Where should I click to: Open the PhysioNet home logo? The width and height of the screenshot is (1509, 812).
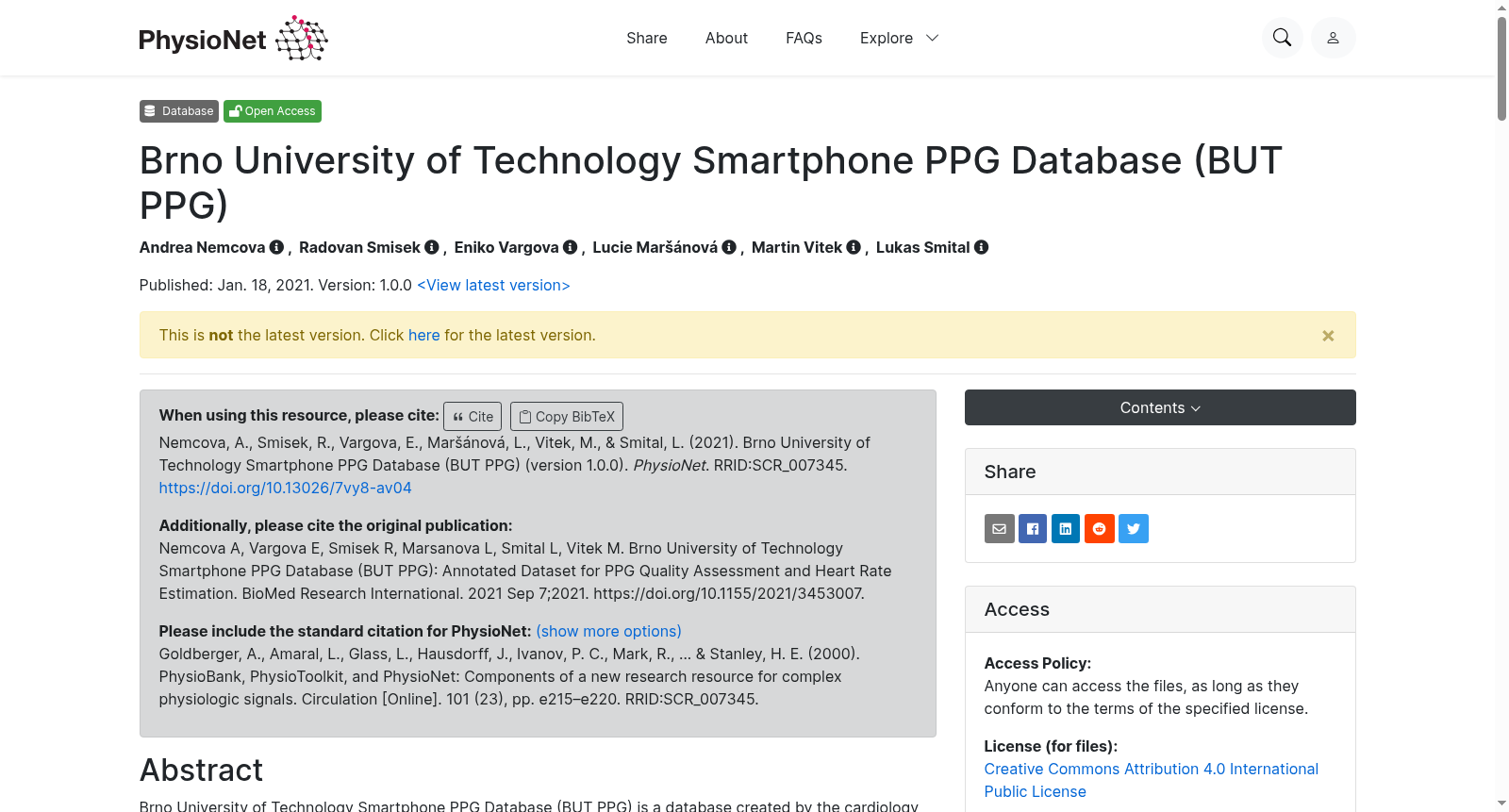(x=233, y=38)
